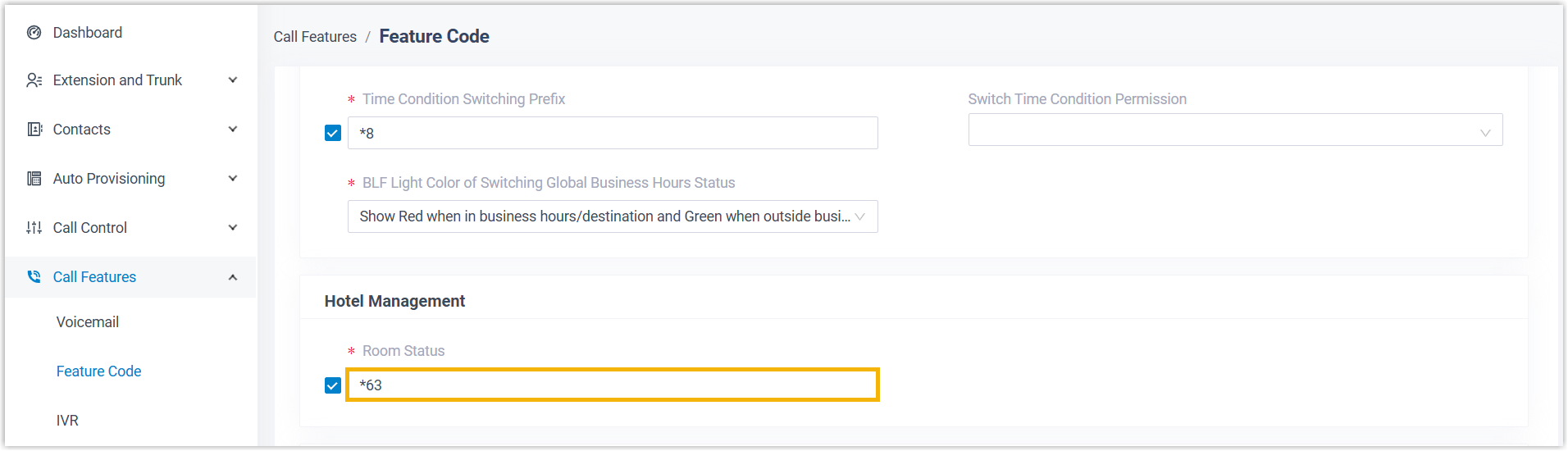Image resolution: width=1568 pixels, height=451 pixels.
Task: Expand the Call Control chevron
Action: (x=233, y=228)
